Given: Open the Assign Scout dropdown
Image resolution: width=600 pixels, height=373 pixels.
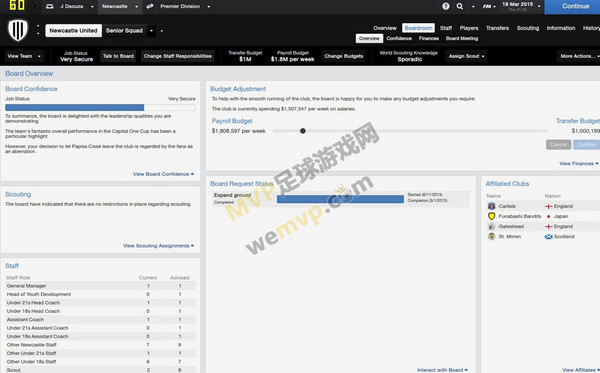Looking at the screenshot, I should (x=466, y=56).
